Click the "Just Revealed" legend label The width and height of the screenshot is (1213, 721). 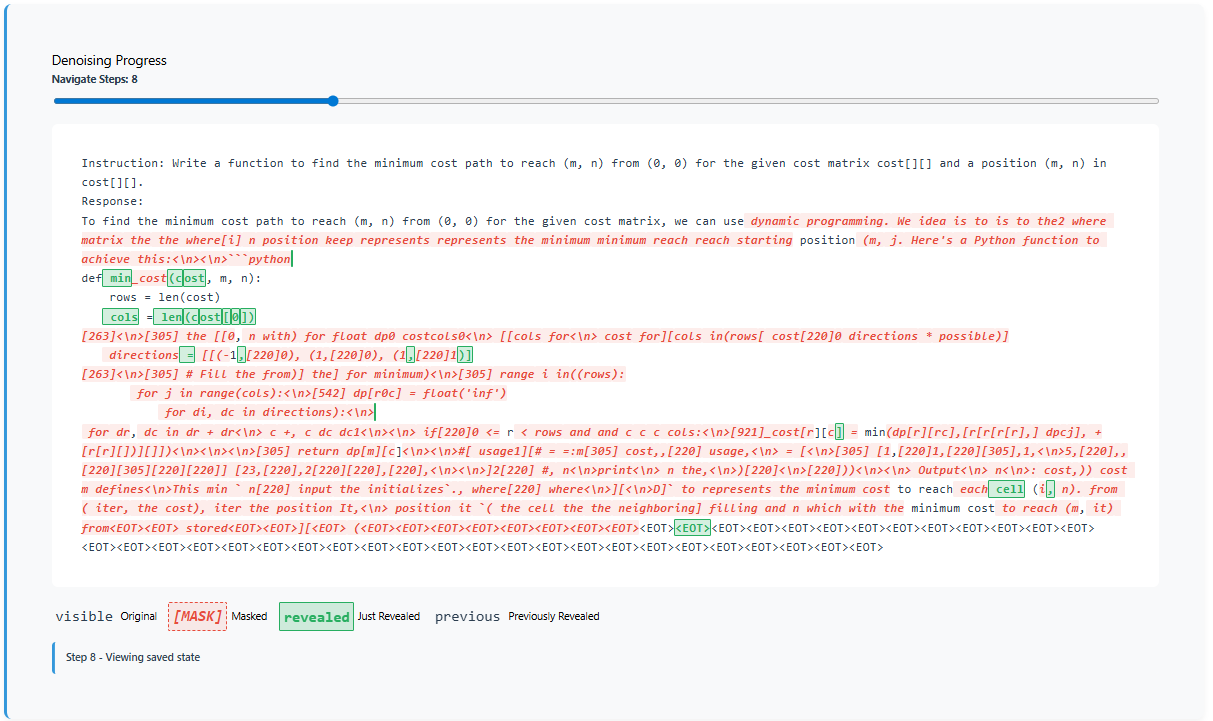389,616
